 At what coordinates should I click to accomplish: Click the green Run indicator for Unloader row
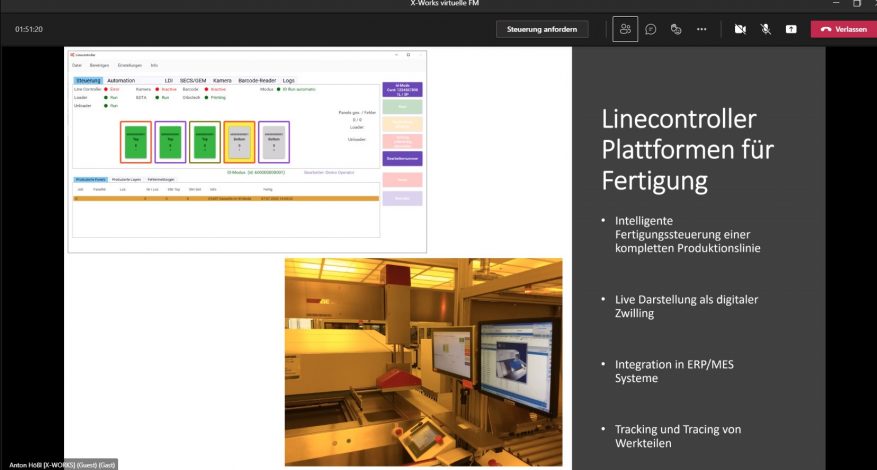pyautogui.click(x=106, y=105)
